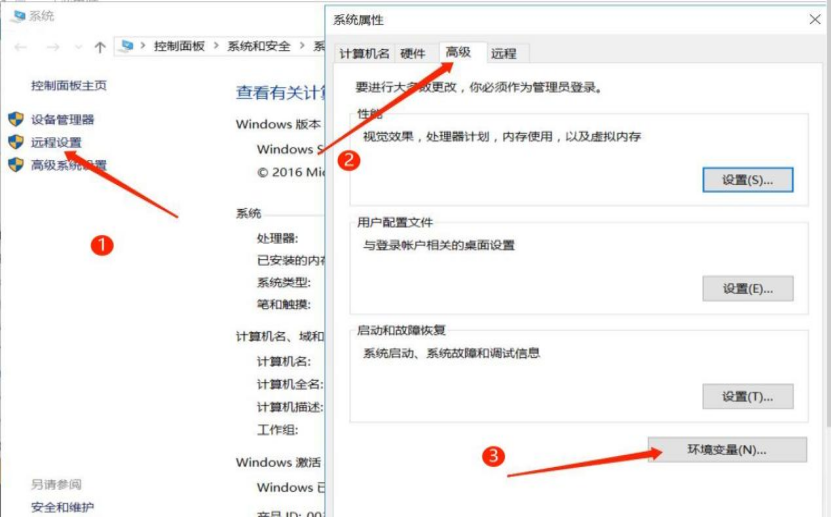
Task: Click Windows 激活 heading
Action: 278,462
